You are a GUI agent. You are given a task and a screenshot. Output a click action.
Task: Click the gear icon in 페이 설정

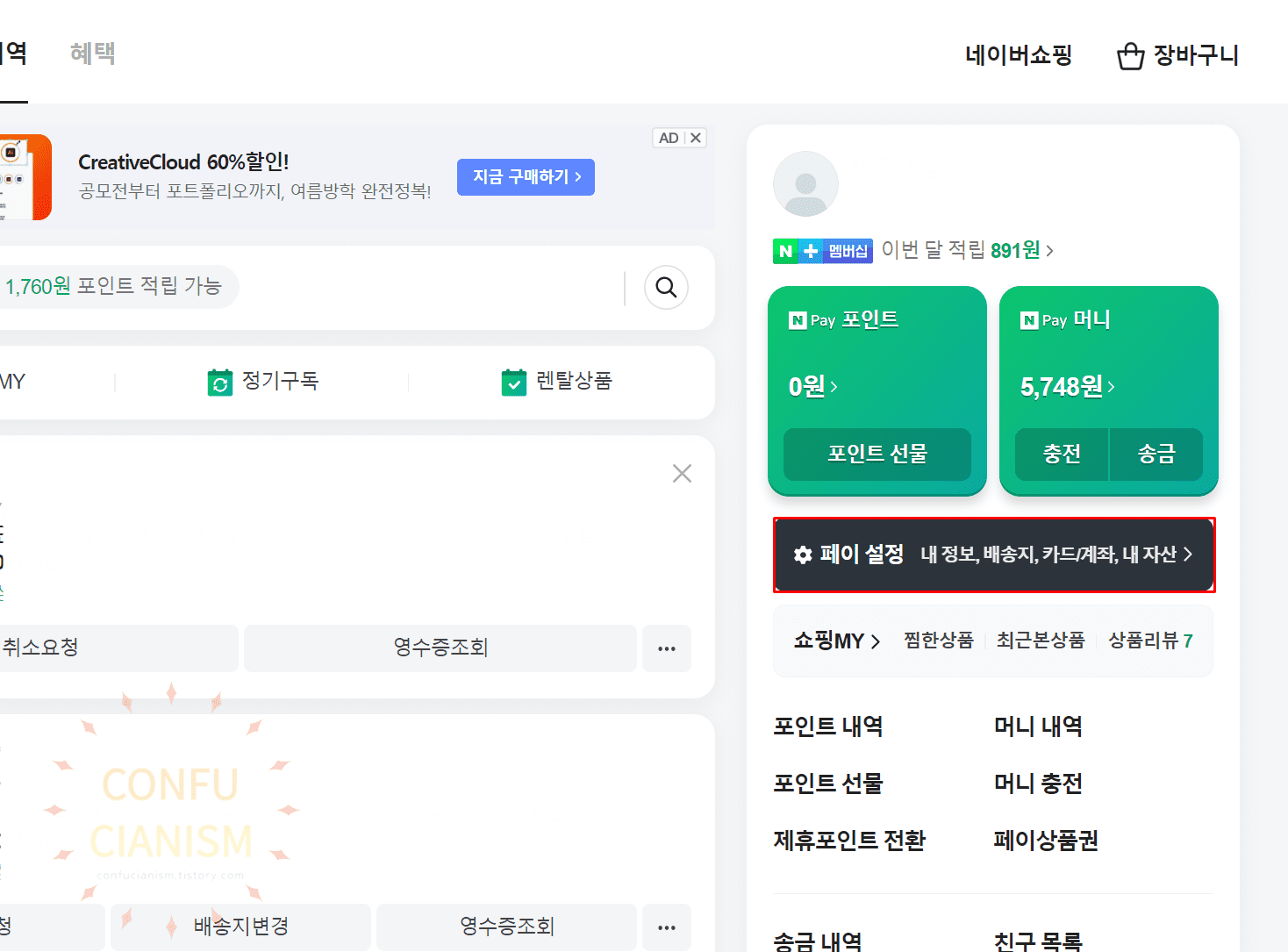tap(803, 555)
